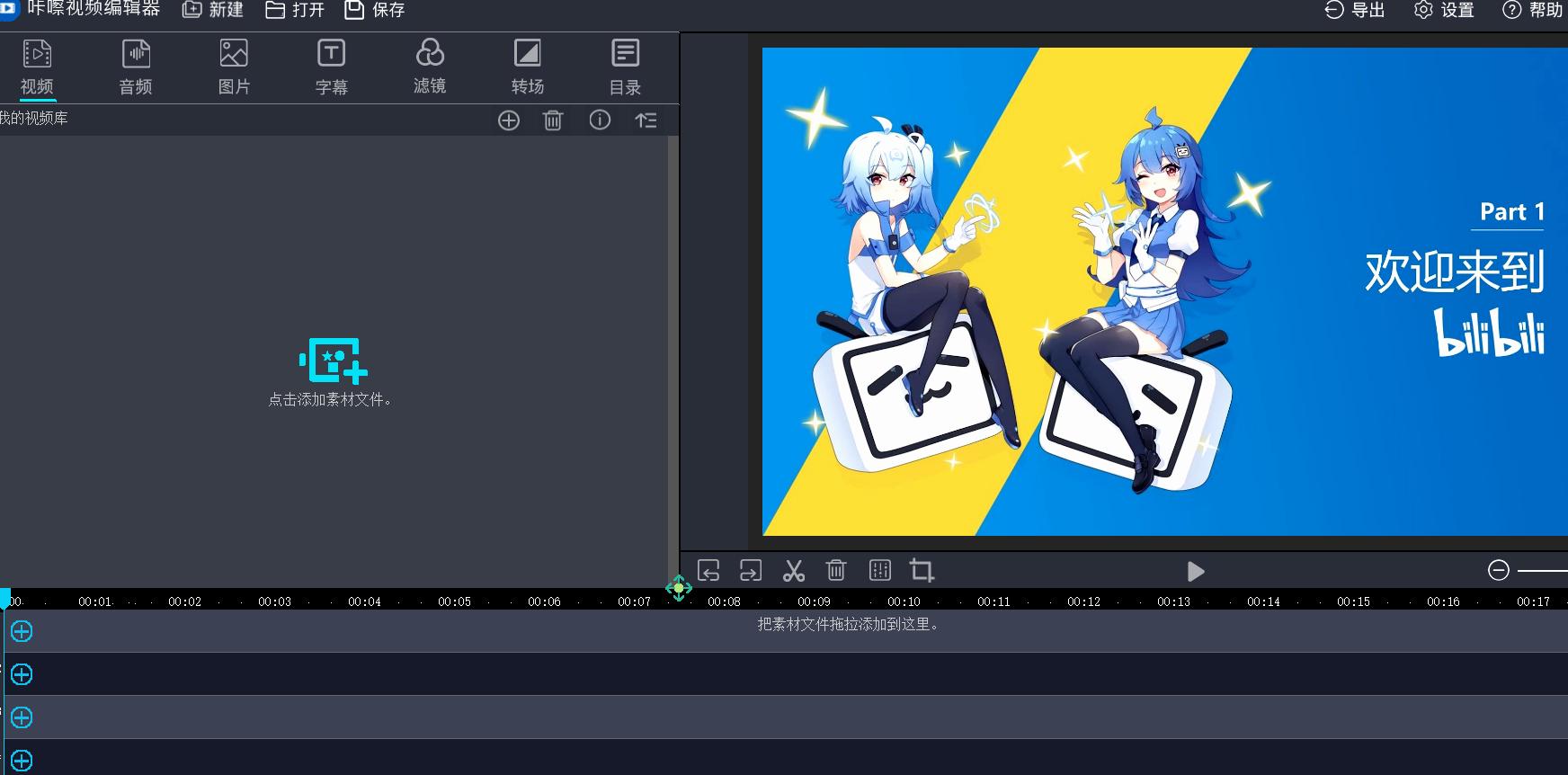1568x775 pixels.
Task: Show media info icon
Action: click(600, 120)
